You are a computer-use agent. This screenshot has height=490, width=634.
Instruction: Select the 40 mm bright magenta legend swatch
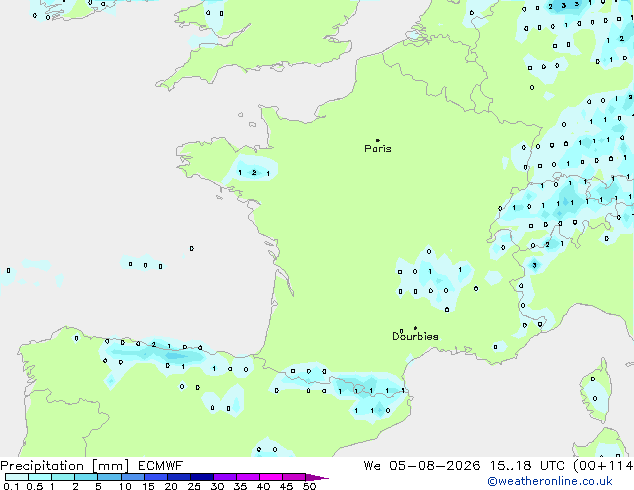coord(271,477)
